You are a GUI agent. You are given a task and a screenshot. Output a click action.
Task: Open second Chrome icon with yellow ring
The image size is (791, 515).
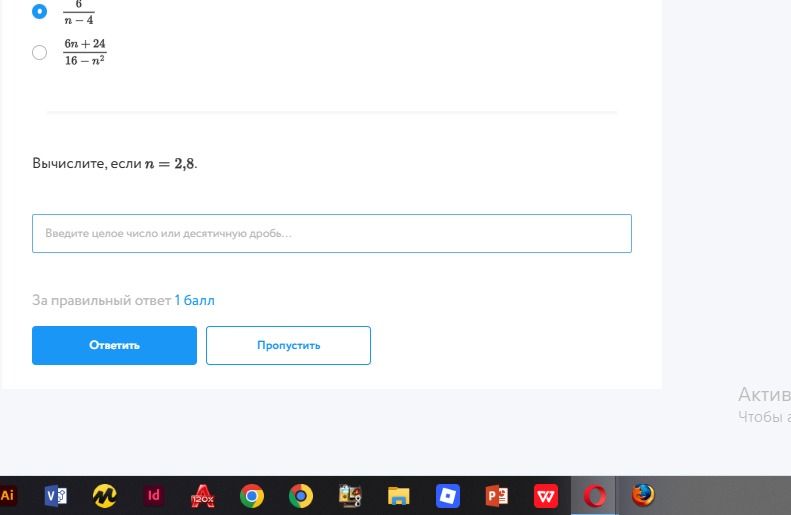[301, 496]
